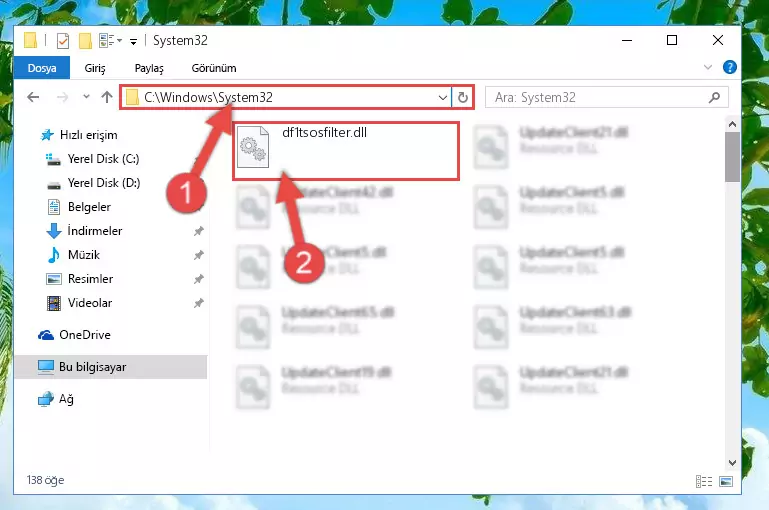Switch to the Görünüm ribbon tab
The width and height of the screenshot is (769, 510).
(x=214, y=68)
